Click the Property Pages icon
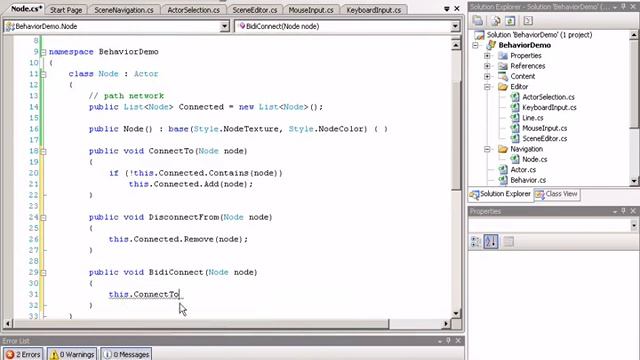The height and width of the screenshot is (360, 640). pyautogui.click(x=508, y=242)
